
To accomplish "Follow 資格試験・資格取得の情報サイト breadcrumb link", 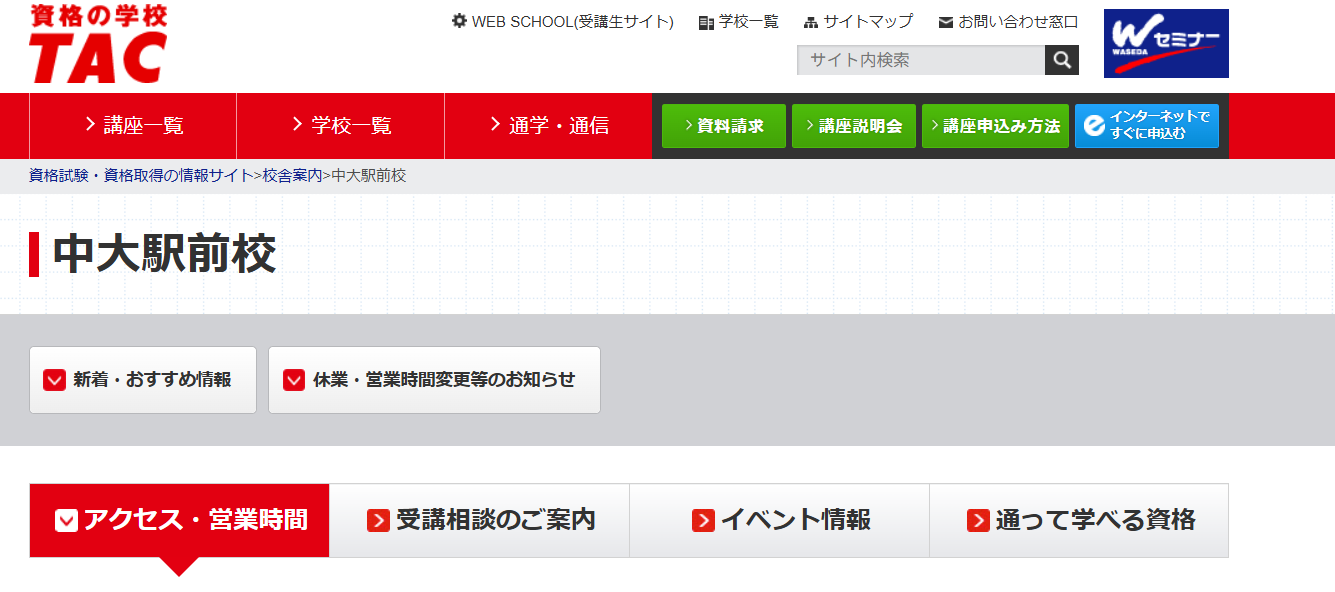I will tap(141, 175).
